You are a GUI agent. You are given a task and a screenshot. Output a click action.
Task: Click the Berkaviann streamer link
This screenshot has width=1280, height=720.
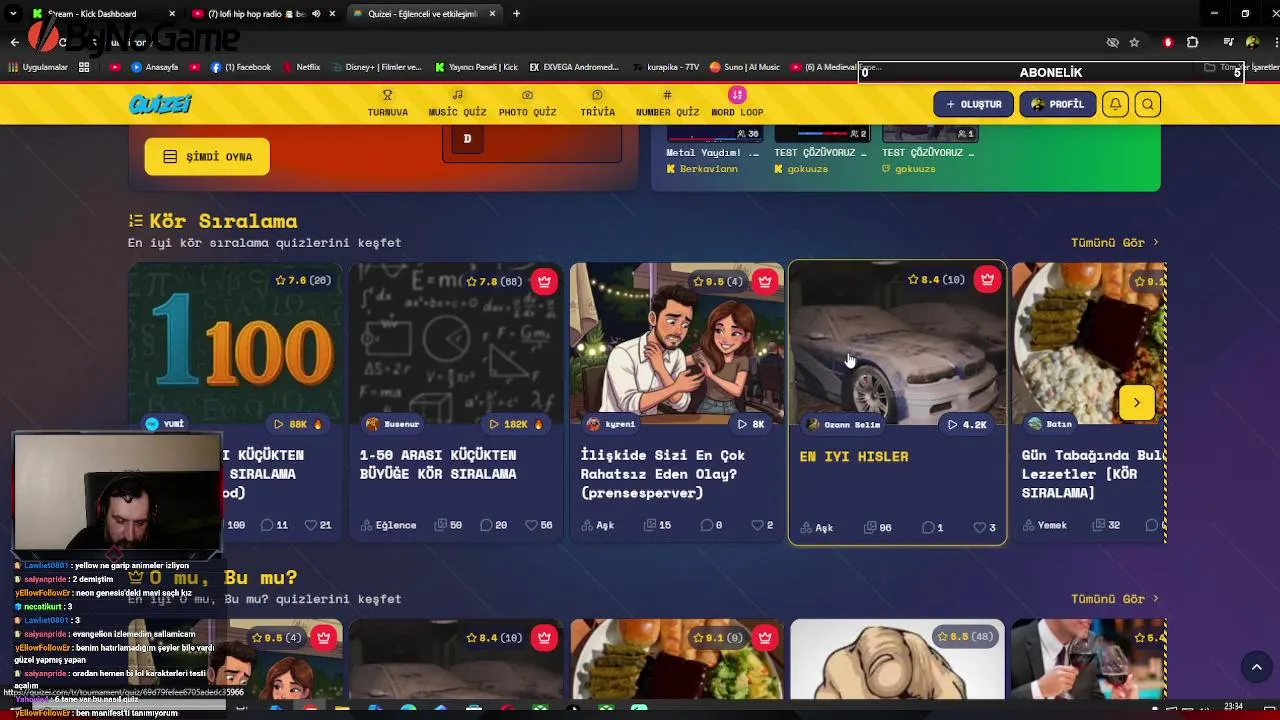pos(709,169)
